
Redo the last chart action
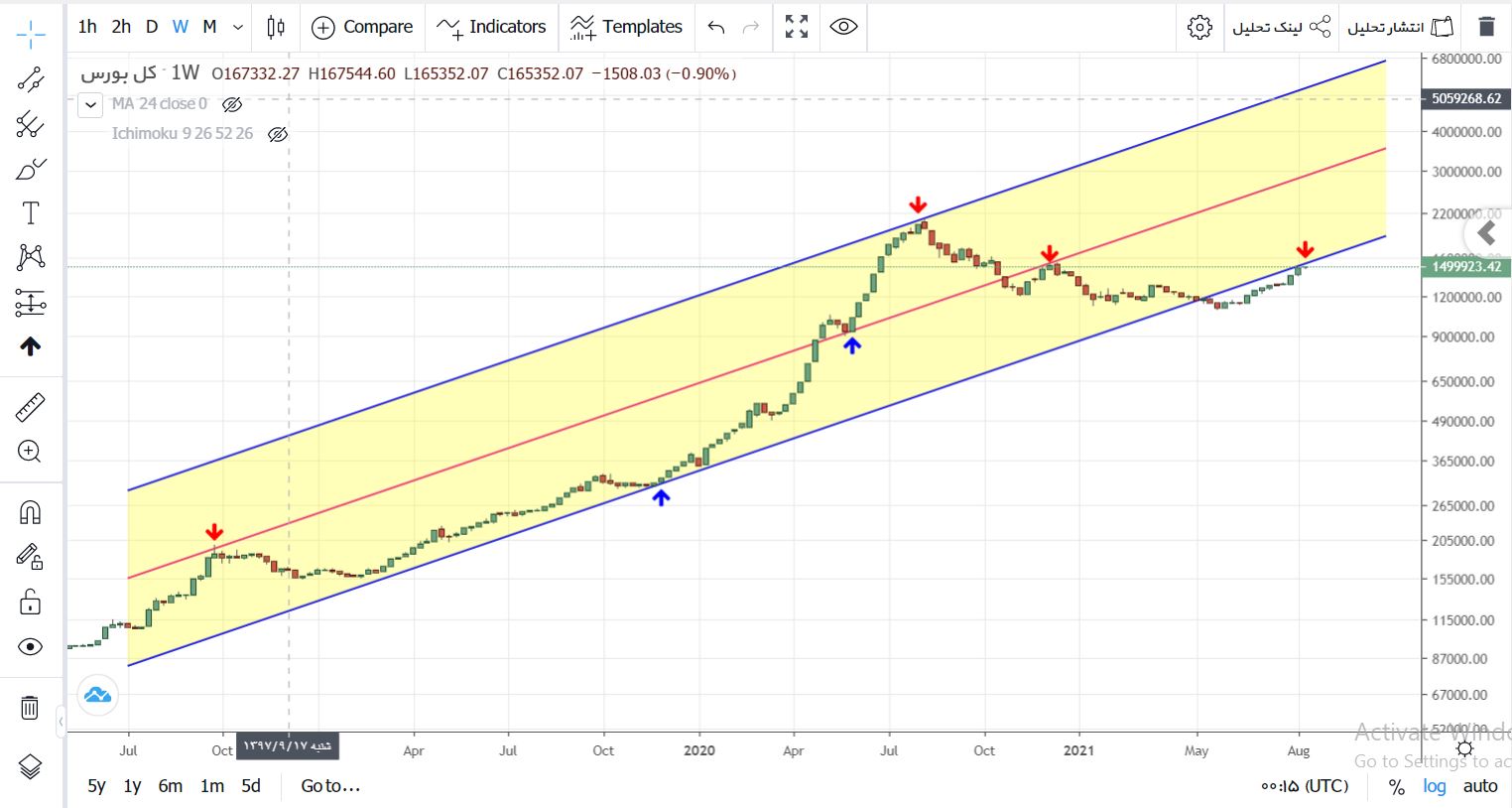[x=751, y=27]
